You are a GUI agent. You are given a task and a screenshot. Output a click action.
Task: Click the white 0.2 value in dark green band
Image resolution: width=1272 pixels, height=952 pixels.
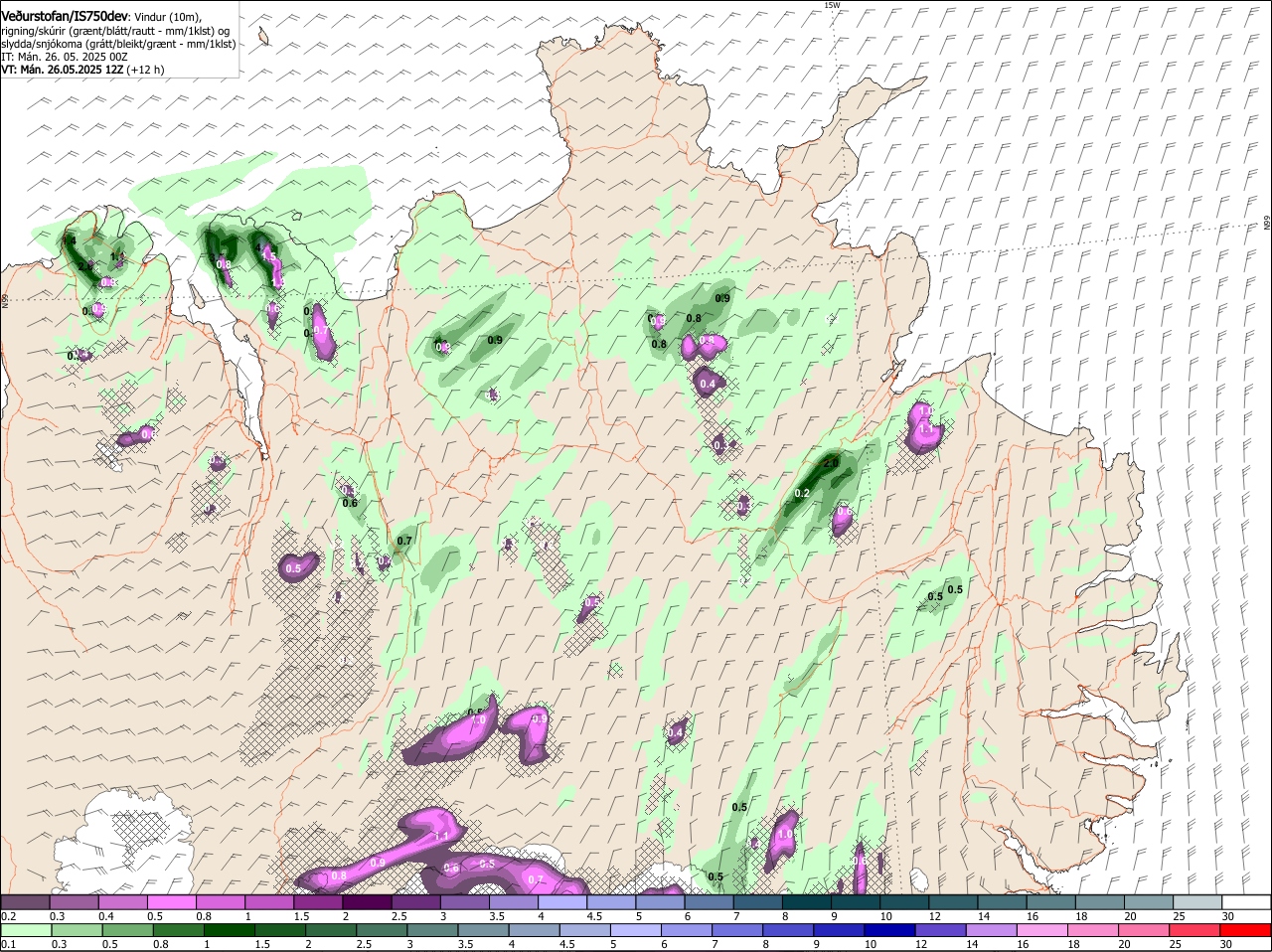803,494
